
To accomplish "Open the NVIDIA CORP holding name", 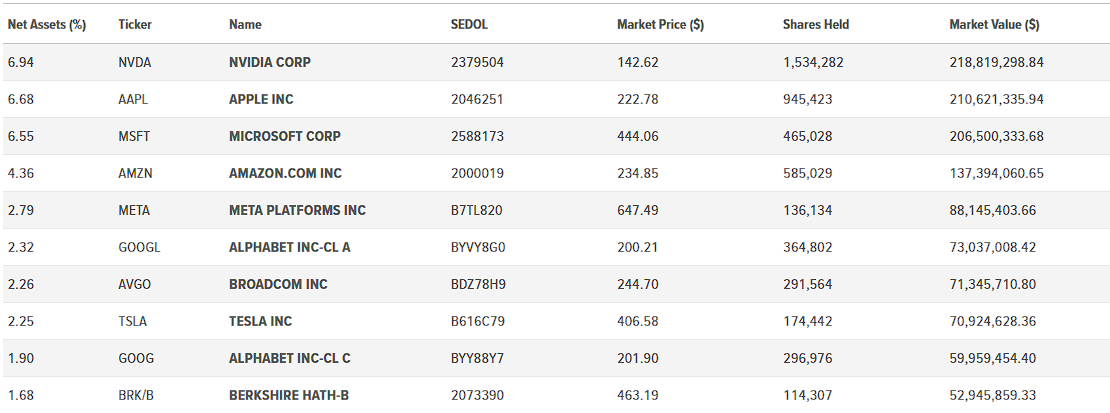I will (x=270, y=62).
